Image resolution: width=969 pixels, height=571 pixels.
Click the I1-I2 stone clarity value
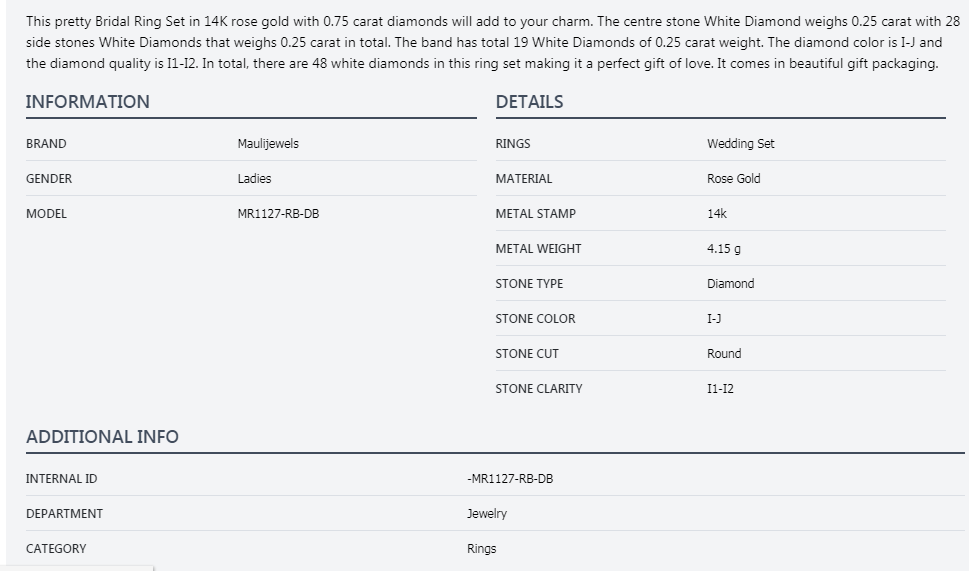(x=721, y=389)
